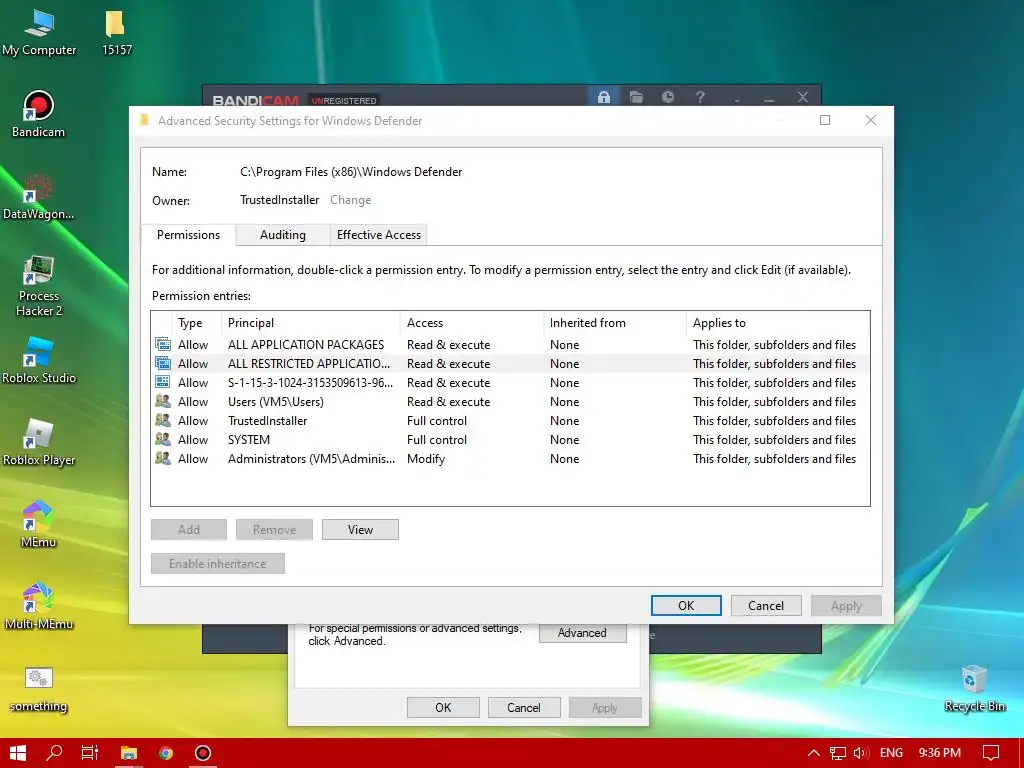Select the S-1-15-3-1024 SID entry
This screenshot has width=1024, height=768.
point(511,382)
